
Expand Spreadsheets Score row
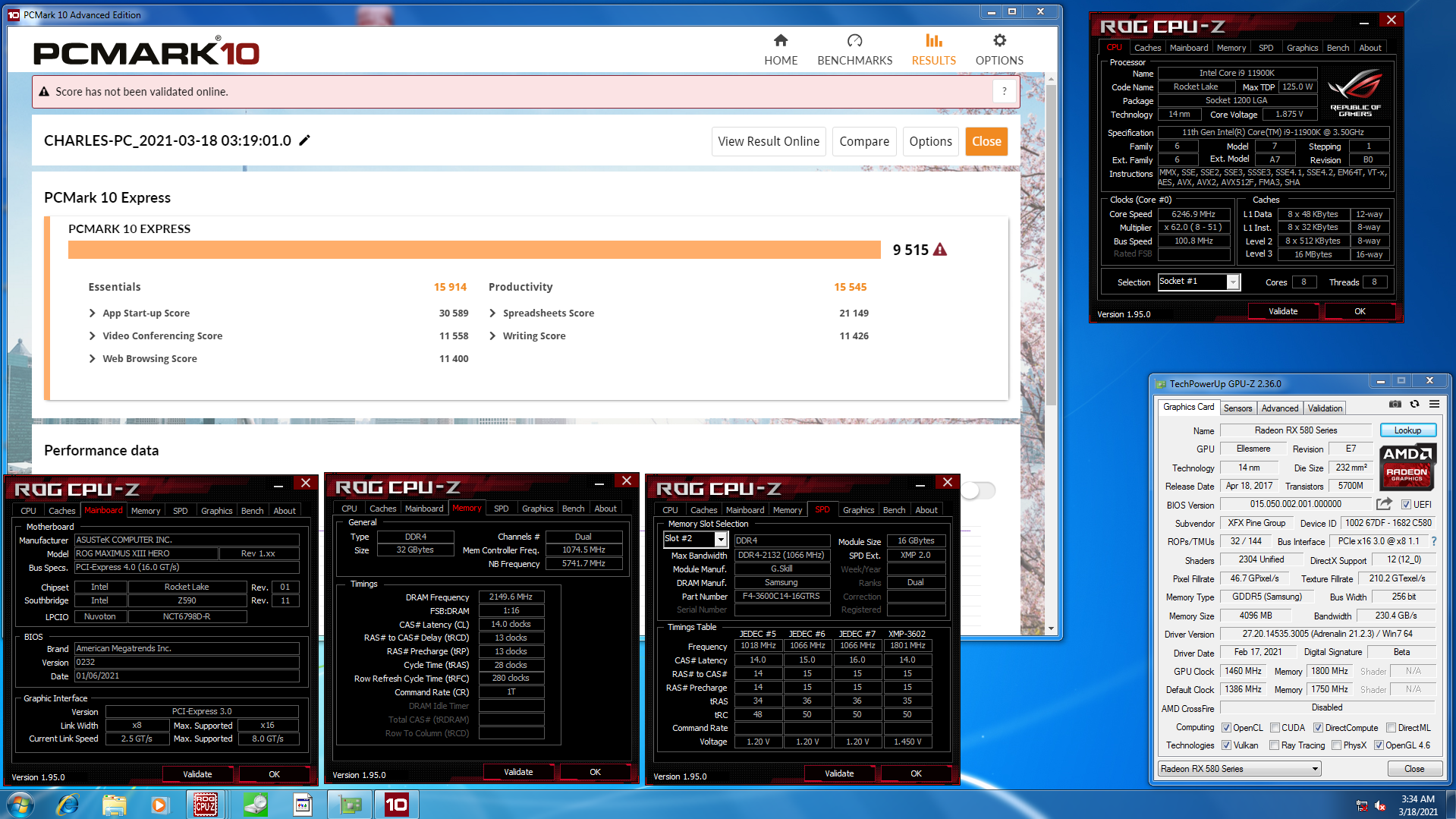pyautogui.click(x=492, y=313)
